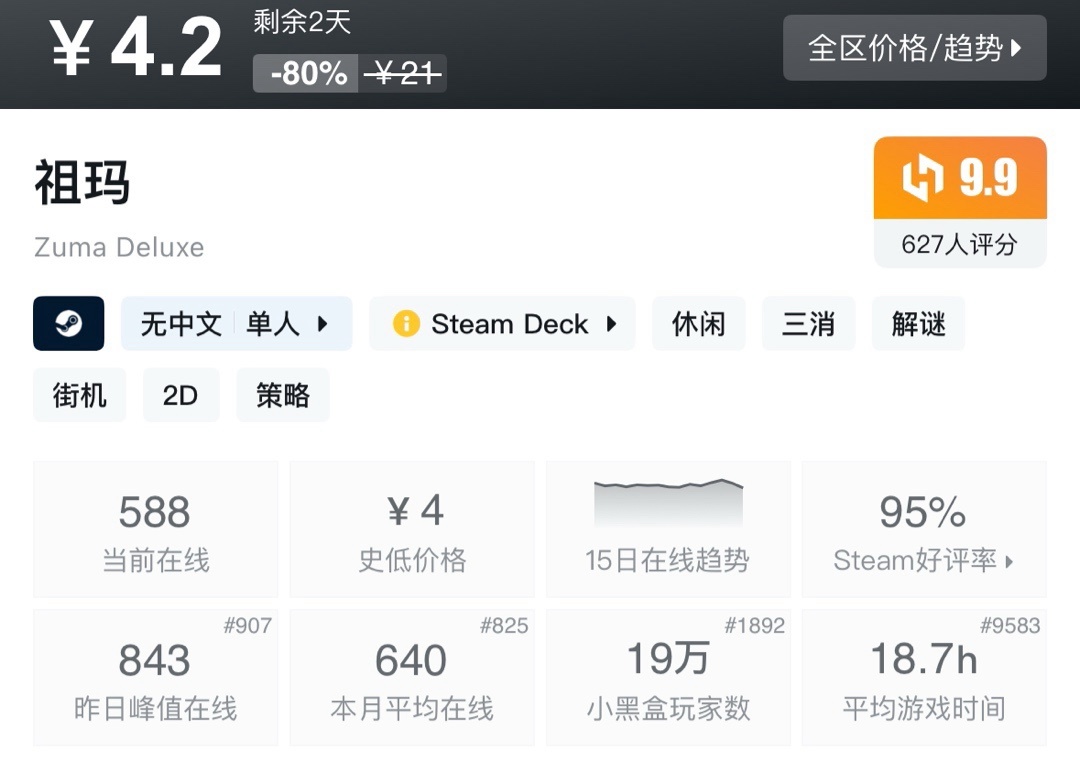Image resolution: width=1080 pixels, height=761 pixels.
Task: Choose the 2D tag
Action: [x=180, y=396]
